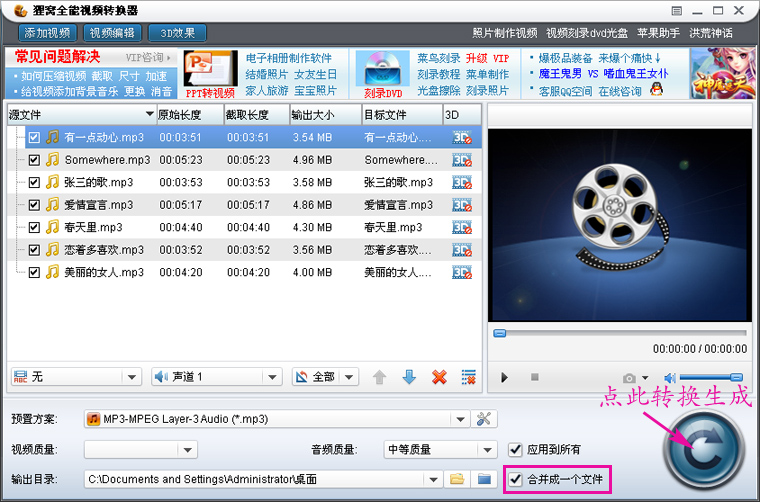Open 如何压缩视频 help link
Screen dimensions: 760x502
53,76
